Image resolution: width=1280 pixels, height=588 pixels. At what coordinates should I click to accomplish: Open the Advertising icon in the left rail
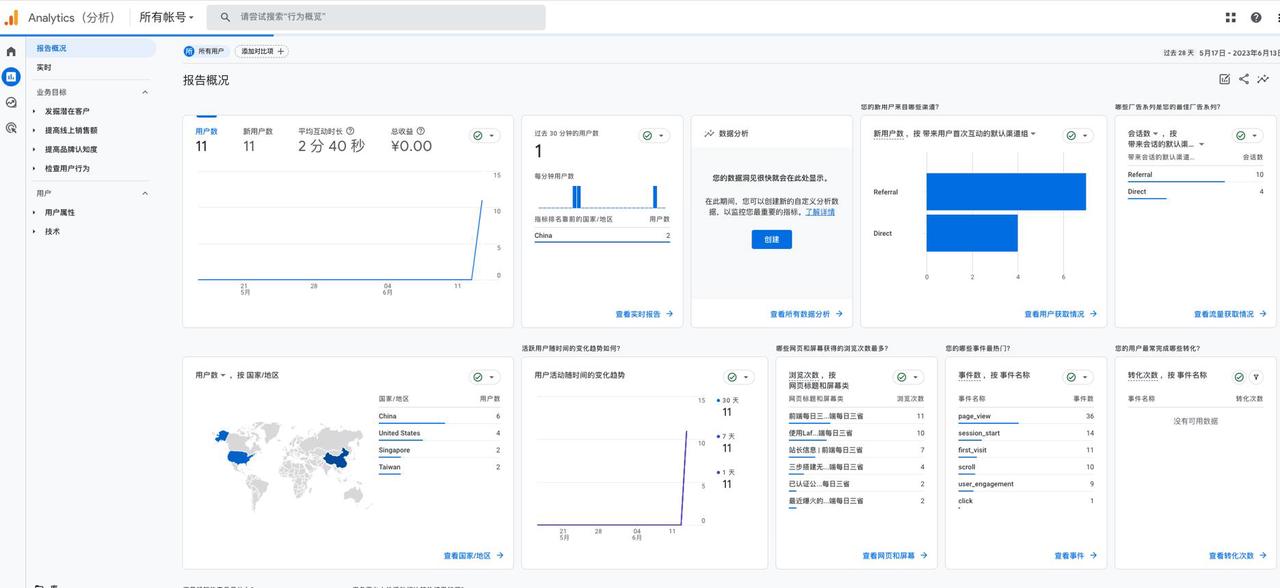coord(11,128)
